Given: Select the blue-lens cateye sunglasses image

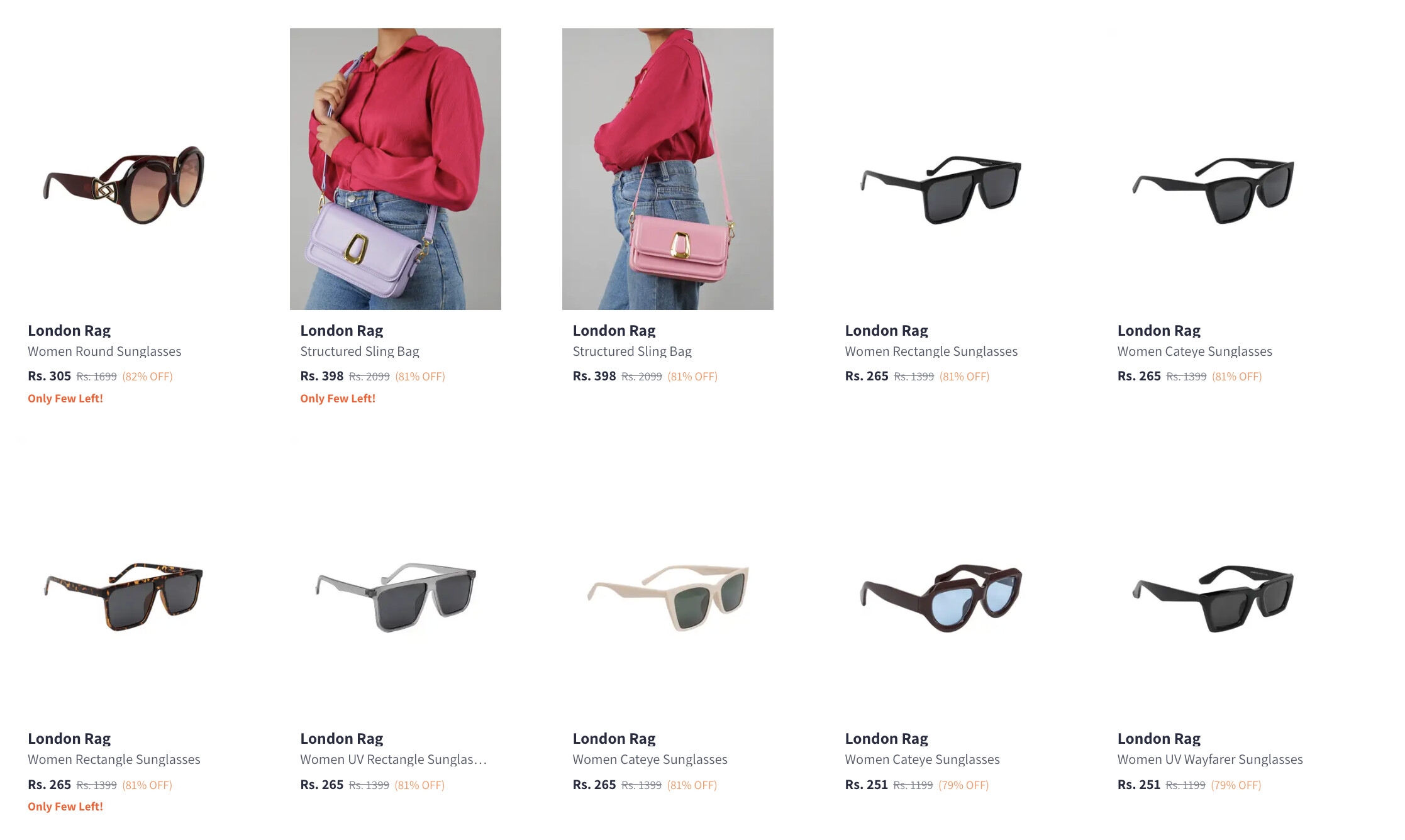Looking at the screenshot, I should pyautogui.click(x=940, y=577).
